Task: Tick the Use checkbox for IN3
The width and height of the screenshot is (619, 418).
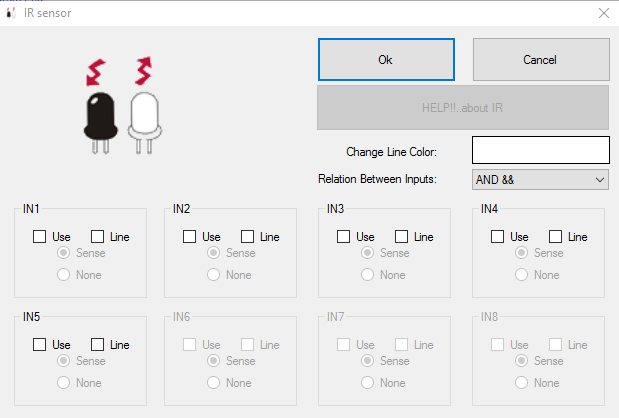Action: [343, 237]
